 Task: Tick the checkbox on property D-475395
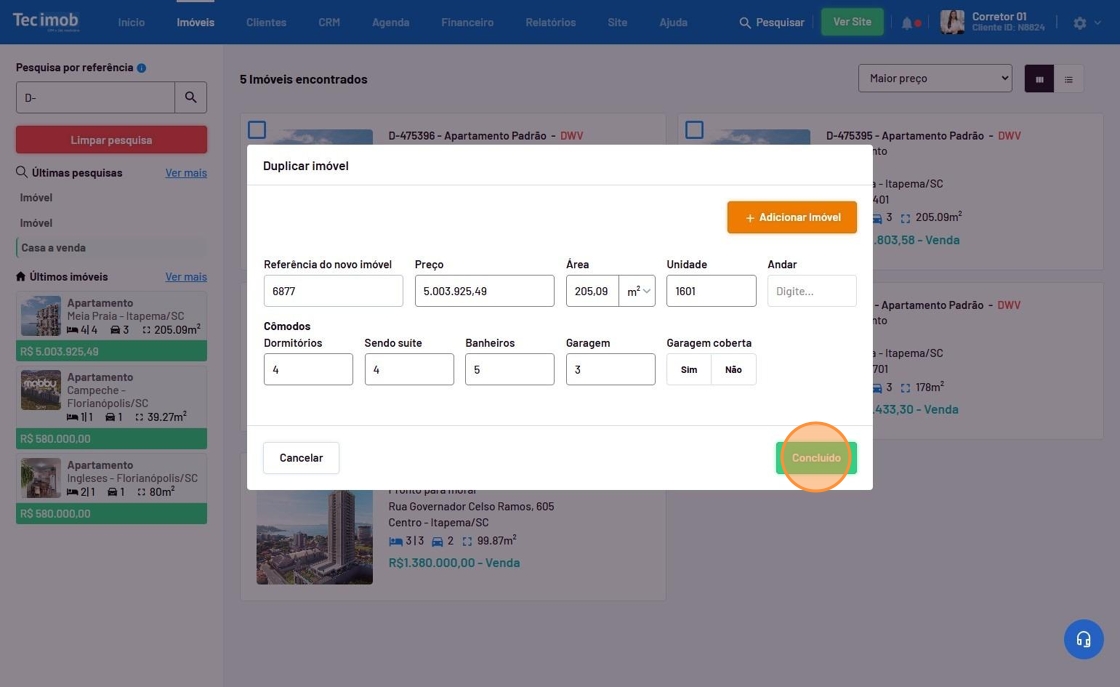coord(694,130)
